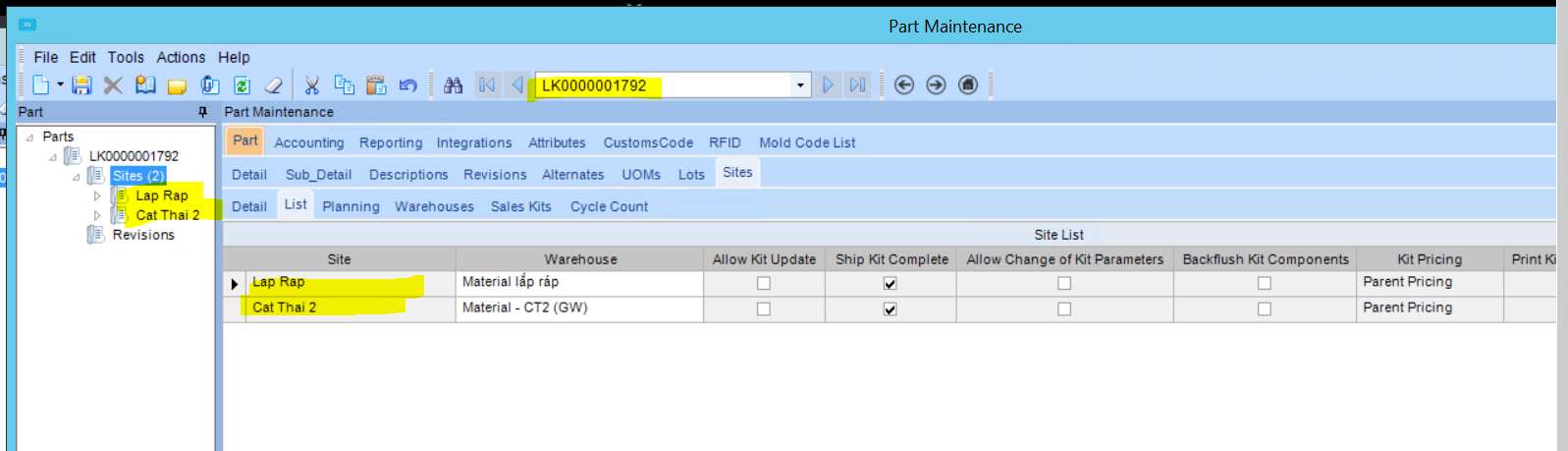Click the binoculars Search icon
This screenshot has height=451, width=1568.
[x=453, y=85]
